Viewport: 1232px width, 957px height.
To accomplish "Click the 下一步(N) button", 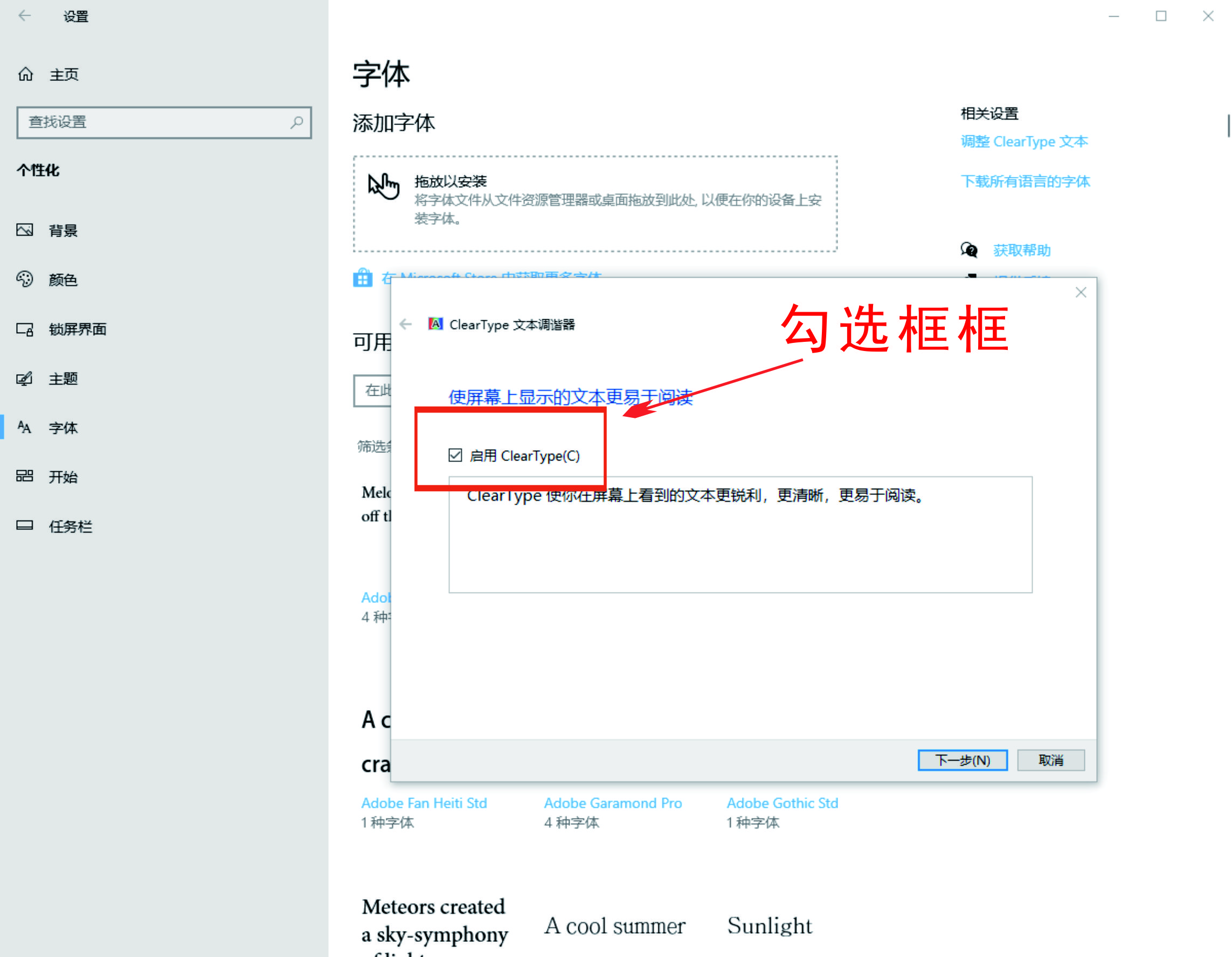I will click(x=963, y=760).
